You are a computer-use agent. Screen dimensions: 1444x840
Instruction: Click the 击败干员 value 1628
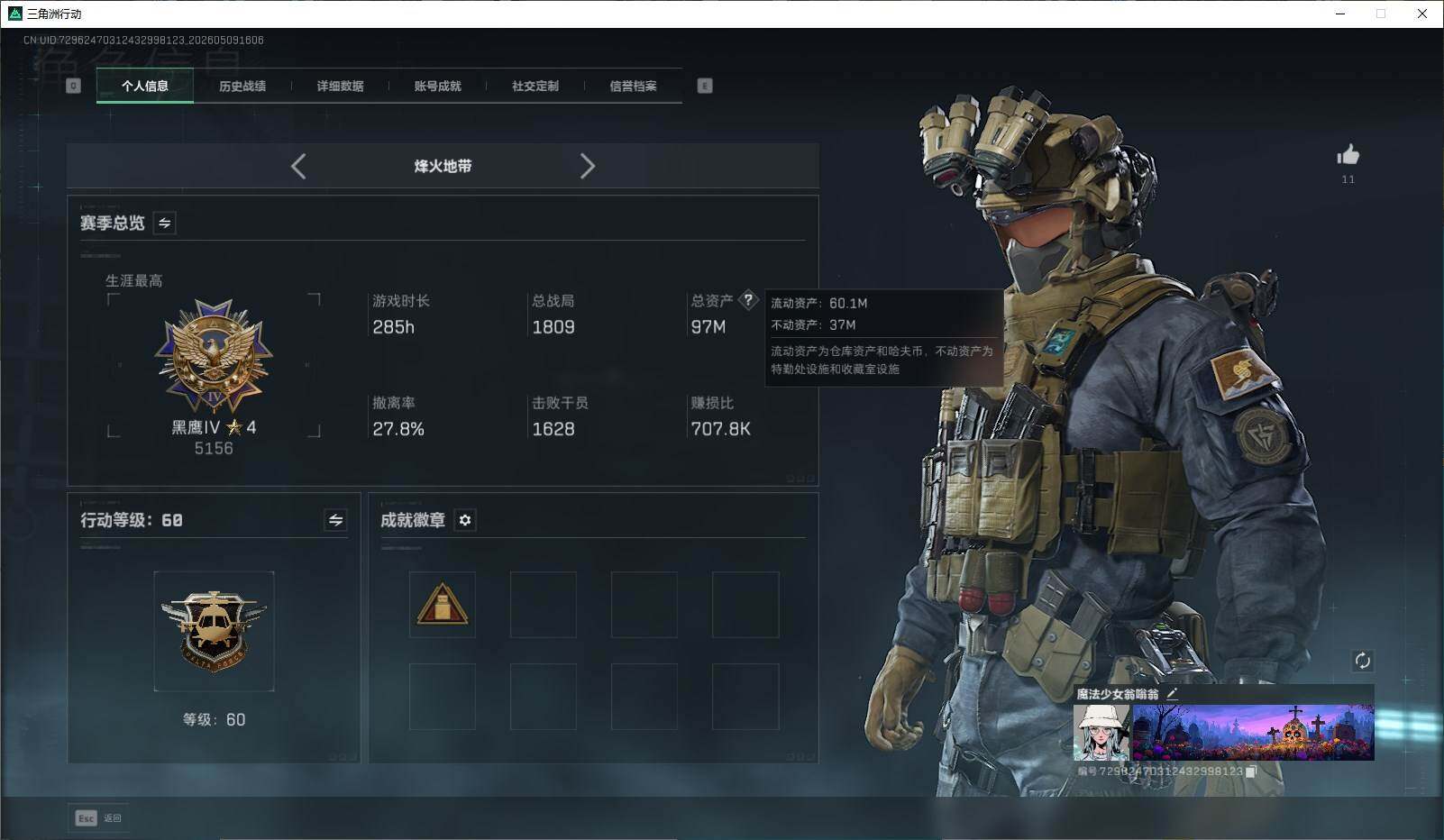553,429
